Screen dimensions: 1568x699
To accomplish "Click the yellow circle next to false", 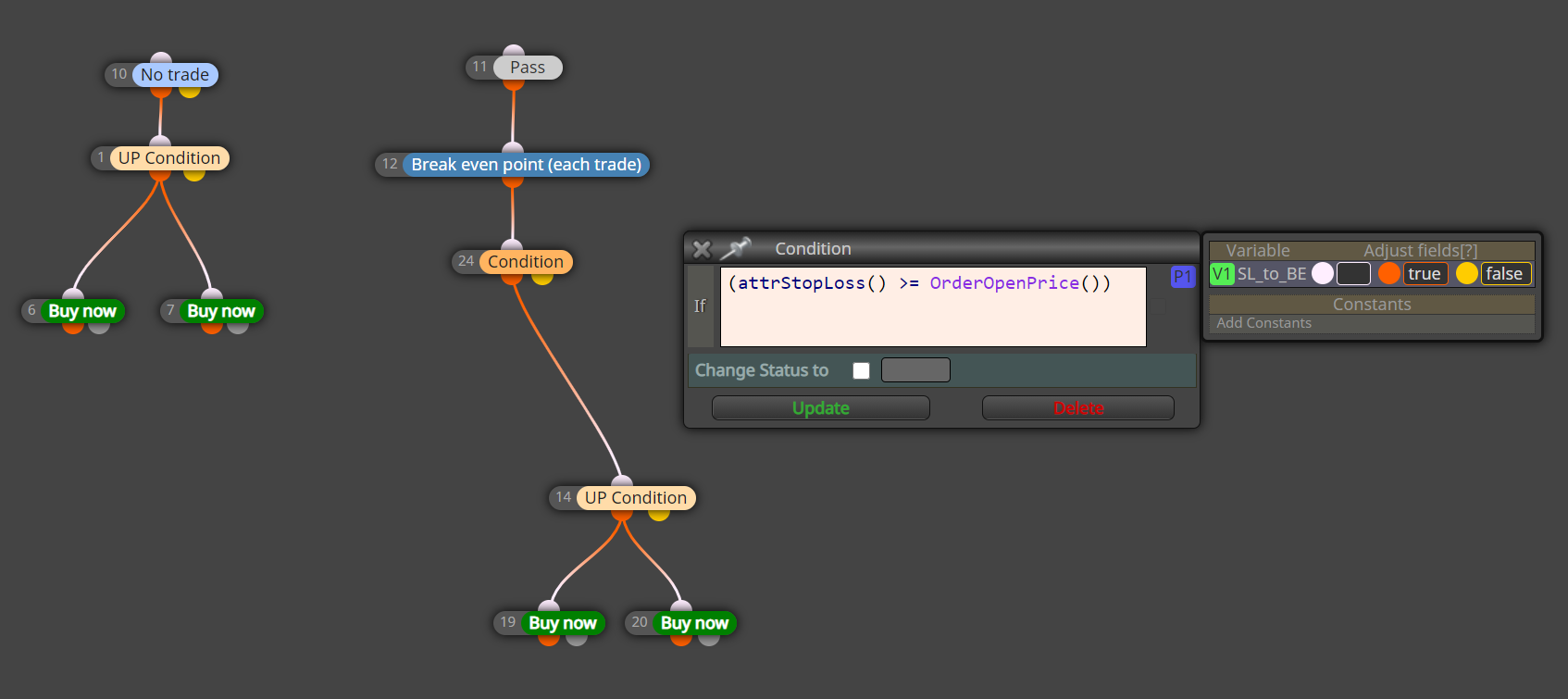I will [1466, 273].
